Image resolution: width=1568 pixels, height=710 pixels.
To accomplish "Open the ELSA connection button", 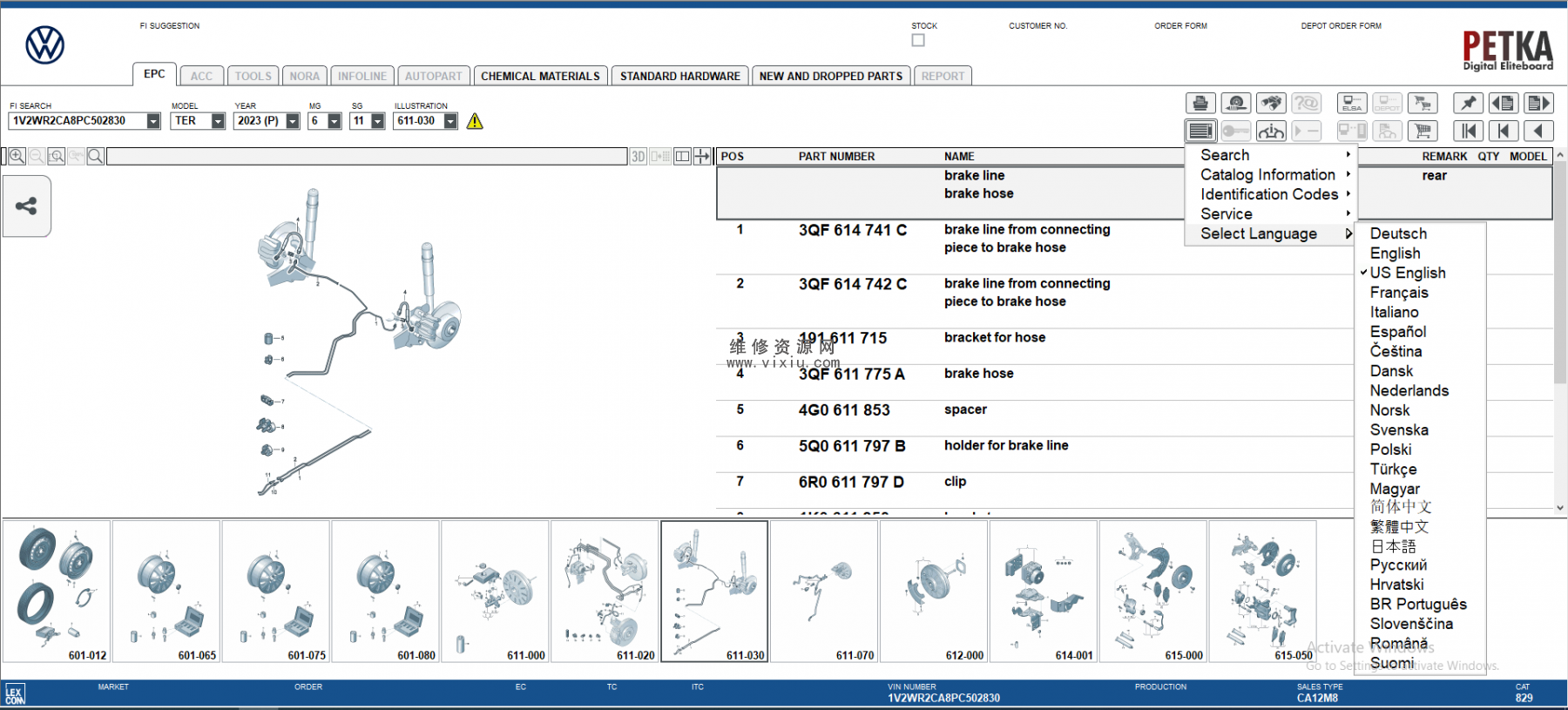I will tap(1352, 104).
